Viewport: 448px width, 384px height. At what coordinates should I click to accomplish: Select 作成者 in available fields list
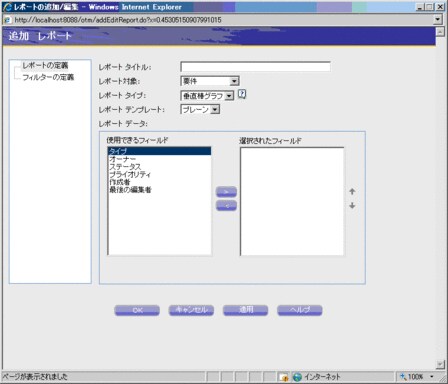click(160, 182)
